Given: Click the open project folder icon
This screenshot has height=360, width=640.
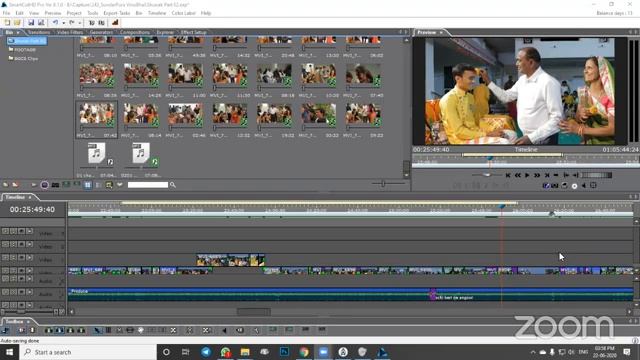Looking at the screenshot, I should (x=17, y=23).
